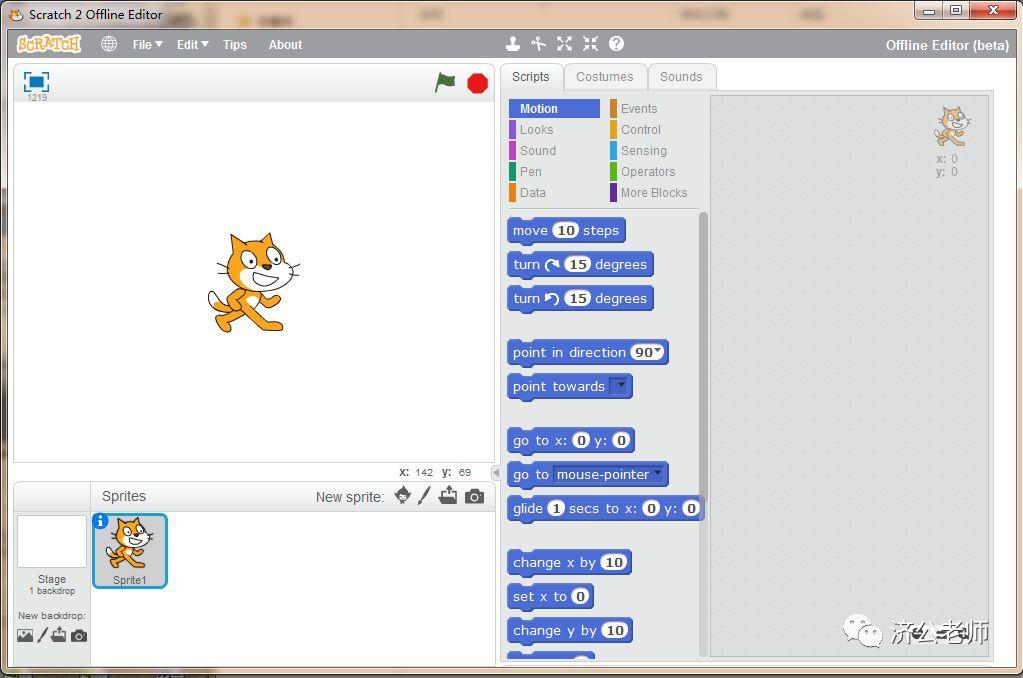Choose new sprite from library icon
Image resolution: width=1023 pixels, height=678 pixels.
point(403,496)
